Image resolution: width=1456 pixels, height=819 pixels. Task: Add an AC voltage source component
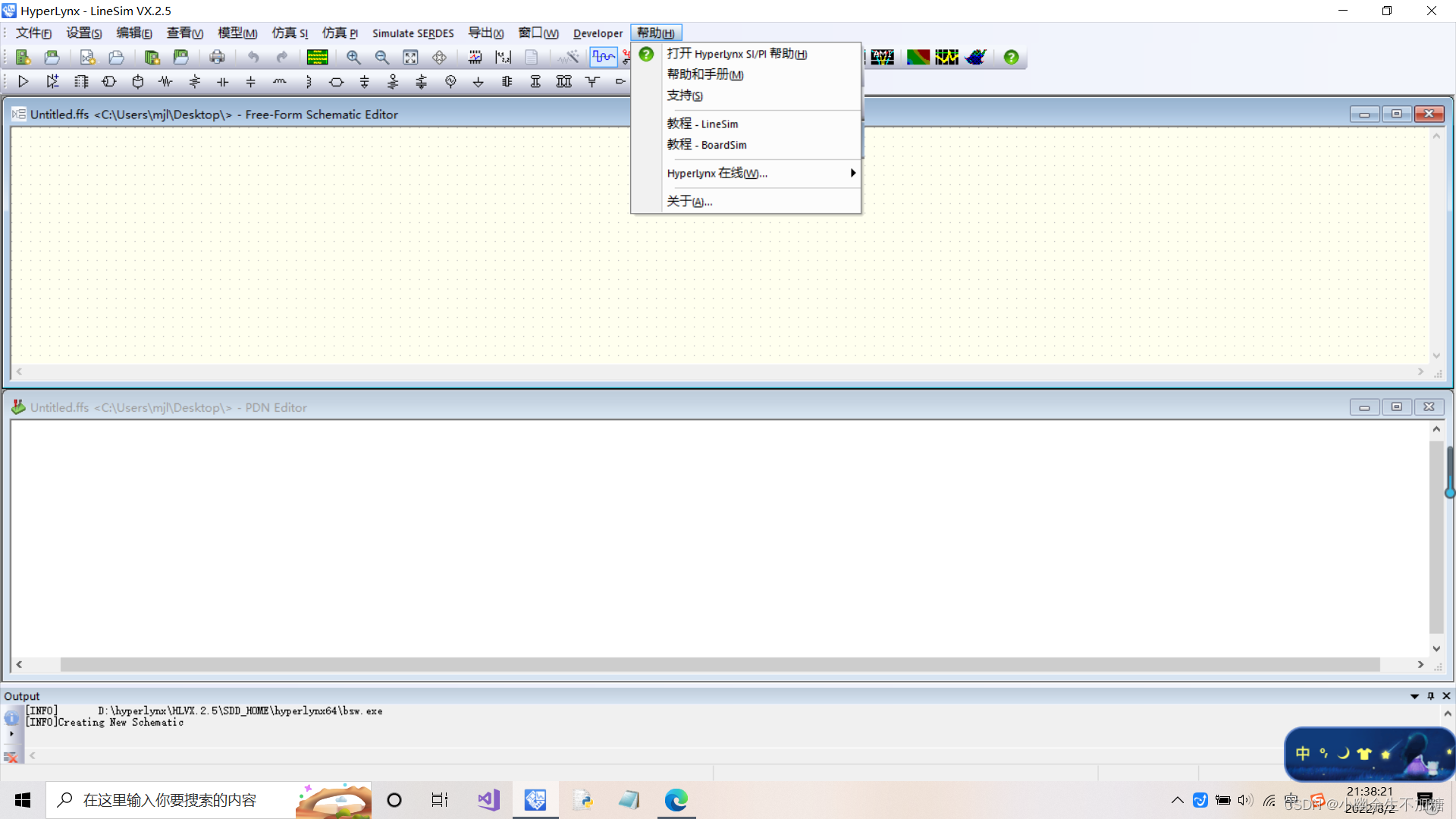(450, 82)
